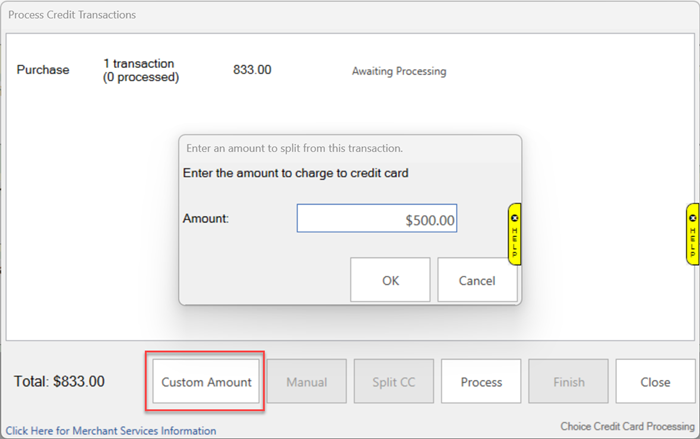The width and height of the screenshot is (700, 439).
Task: Click the Choice Credit Card Processing text
Action: (x=627, y=426)
